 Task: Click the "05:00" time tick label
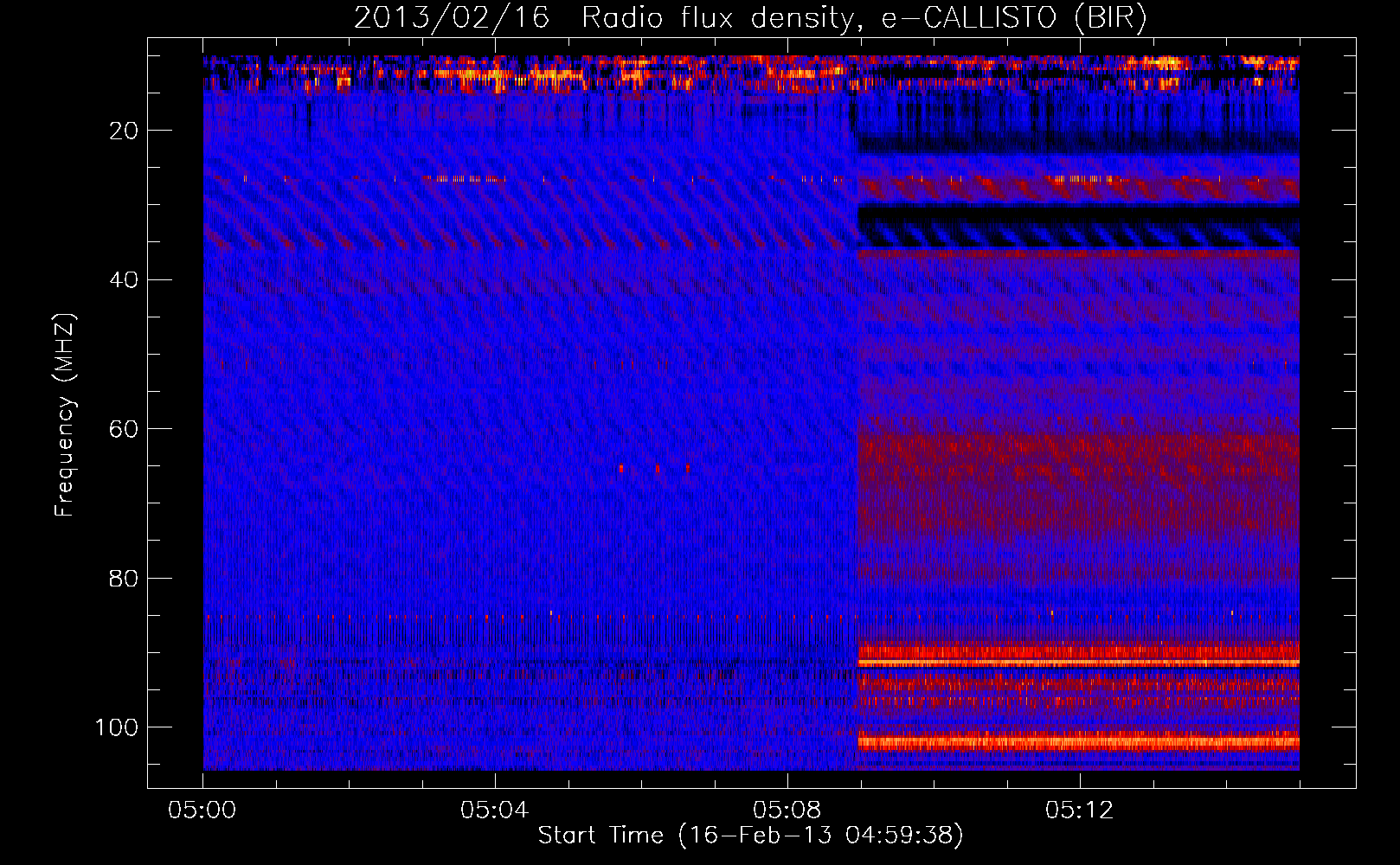pos(202,810)
